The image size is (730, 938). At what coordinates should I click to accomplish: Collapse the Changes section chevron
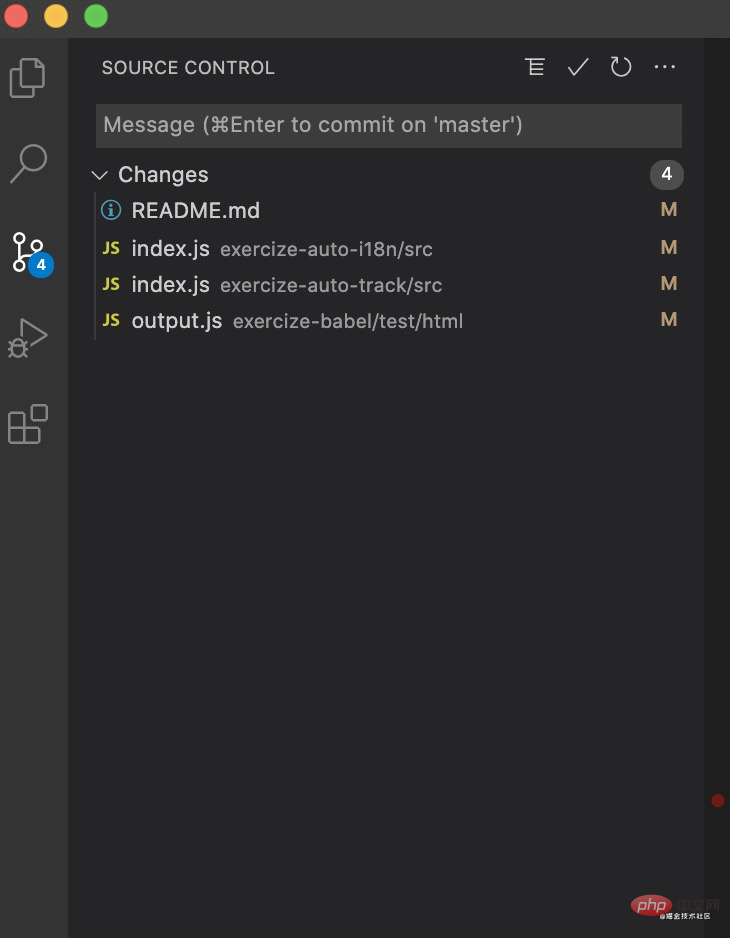tap(99, 175)
